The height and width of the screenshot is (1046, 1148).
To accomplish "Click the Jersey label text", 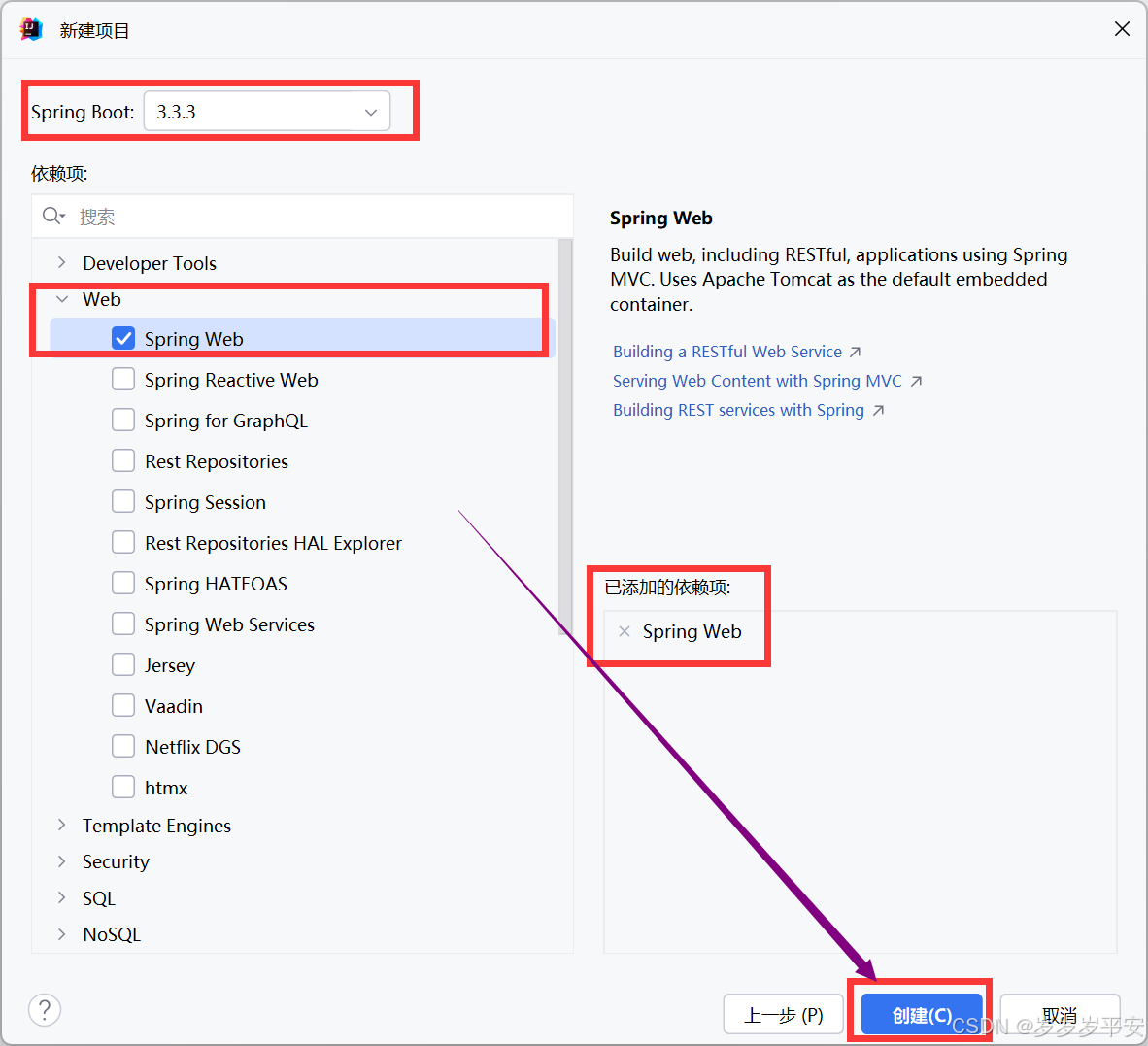I will 170,665.
